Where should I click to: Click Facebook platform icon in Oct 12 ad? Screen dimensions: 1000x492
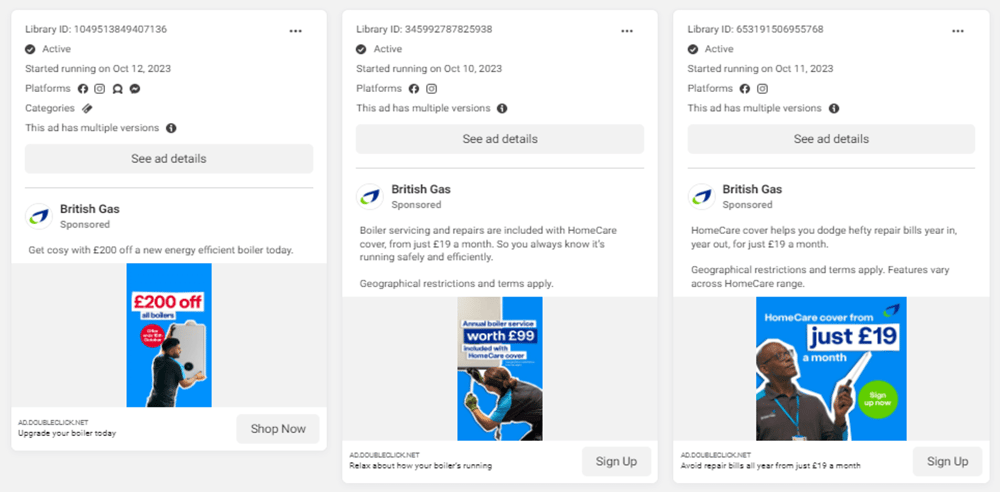tap(83, 89)
